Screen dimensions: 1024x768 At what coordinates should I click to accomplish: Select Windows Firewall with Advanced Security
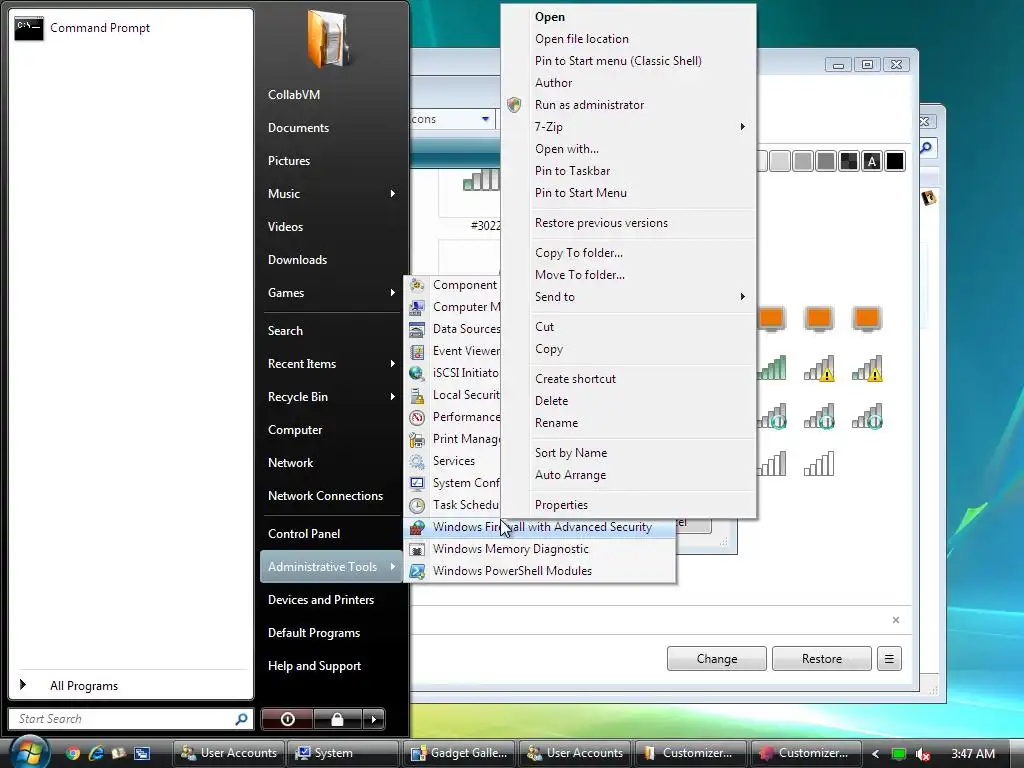tap(540, 527)
